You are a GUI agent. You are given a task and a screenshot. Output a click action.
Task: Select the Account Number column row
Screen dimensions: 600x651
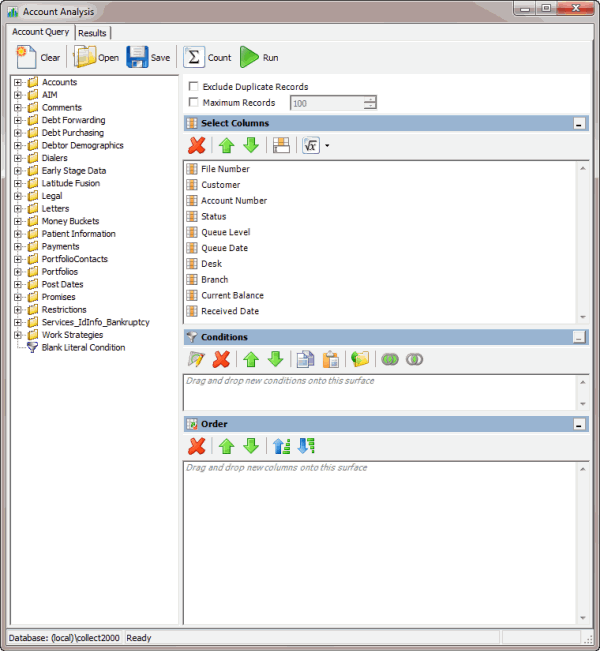coord(234,201)
